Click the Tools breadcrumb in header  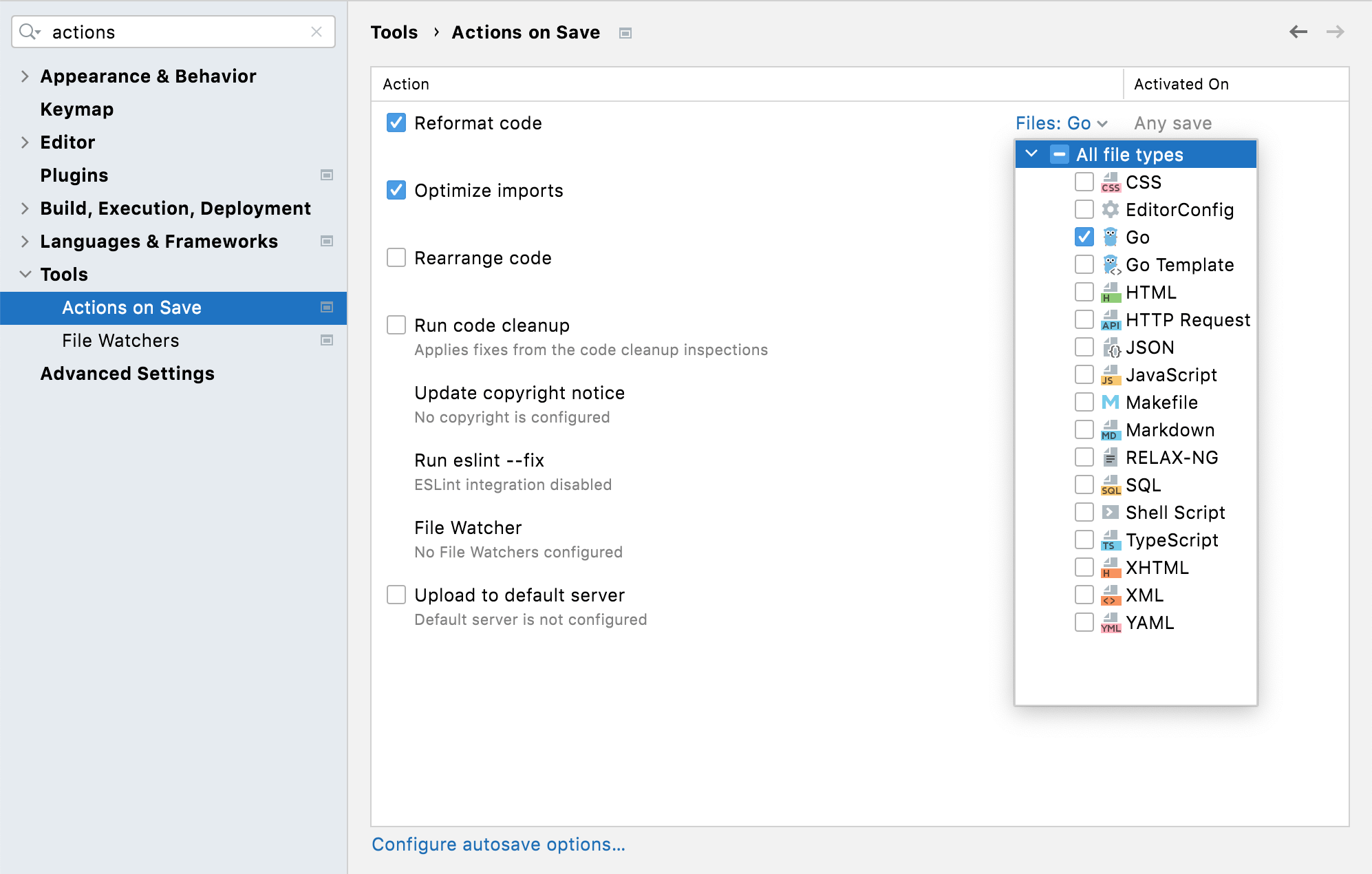[x=394, y=32]
